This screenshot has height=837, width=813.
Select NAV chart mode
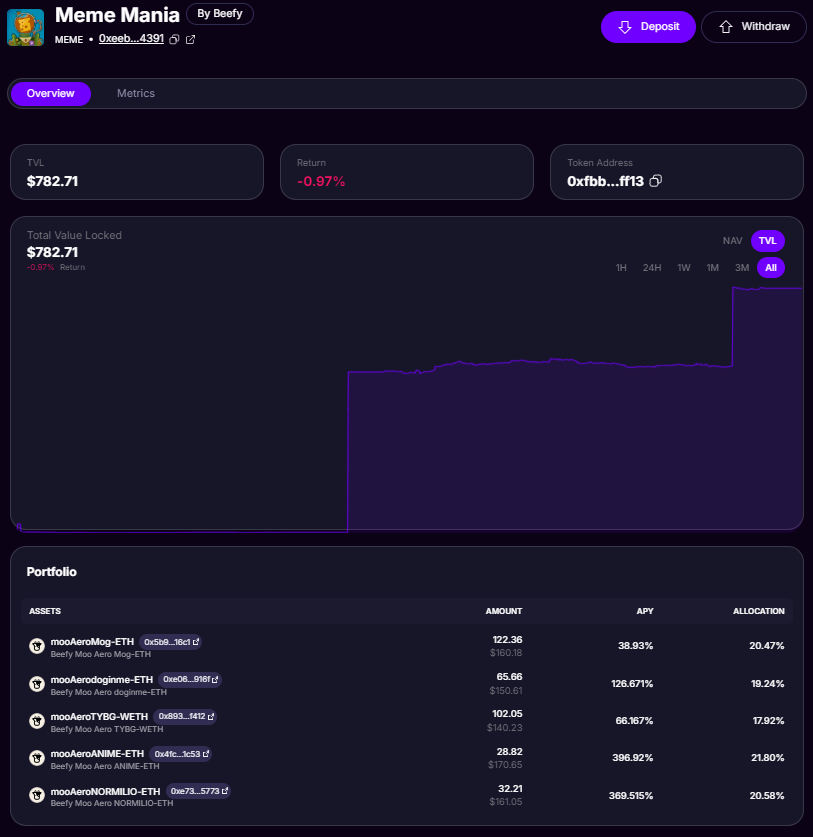coord(732,241)
